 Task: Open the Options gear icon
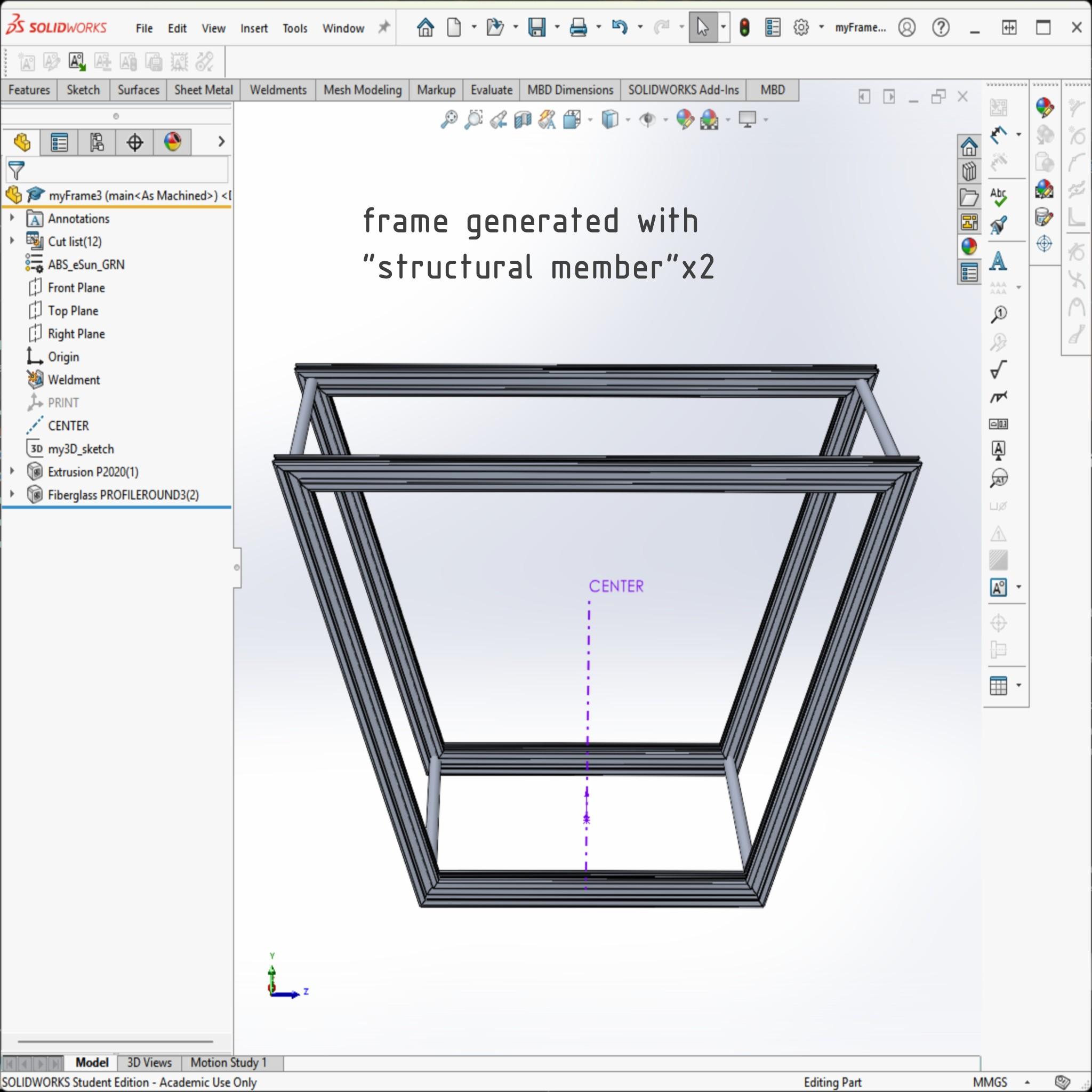point(801,27)
